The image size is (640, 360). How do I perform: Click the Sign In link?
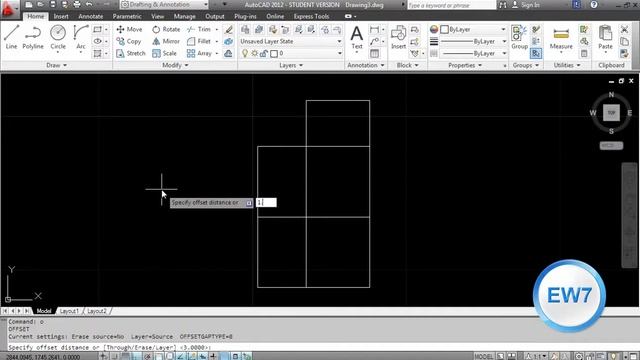pos(530,5)
